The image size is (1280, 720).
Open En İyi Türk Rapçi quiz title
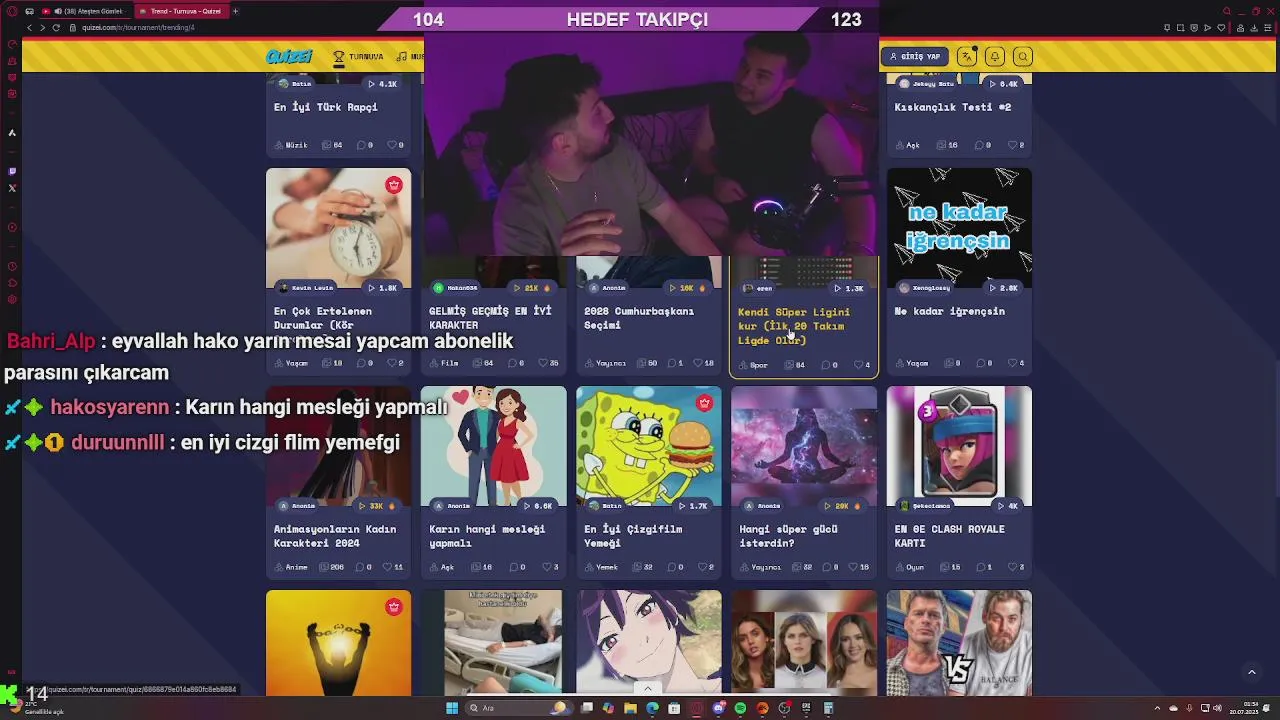click(x=325, y=107)
